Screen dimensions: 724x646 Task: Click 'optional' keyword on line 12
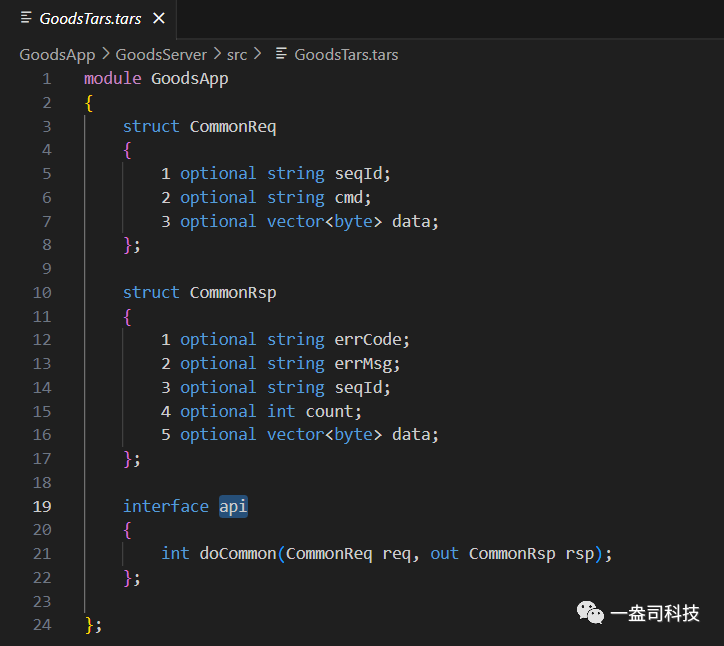pyautogui.click(x=218, y=340)
